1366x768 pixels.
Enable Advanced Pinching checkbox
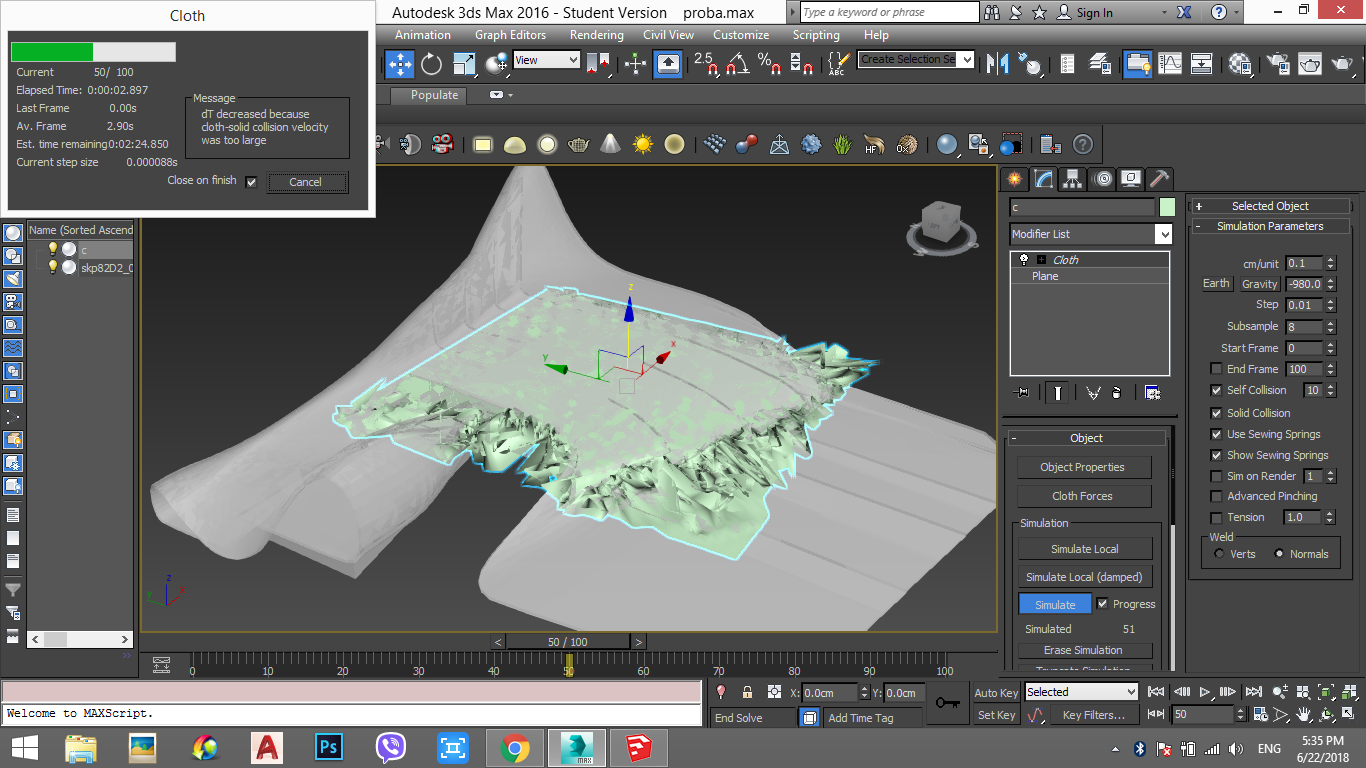point(1216,496)
